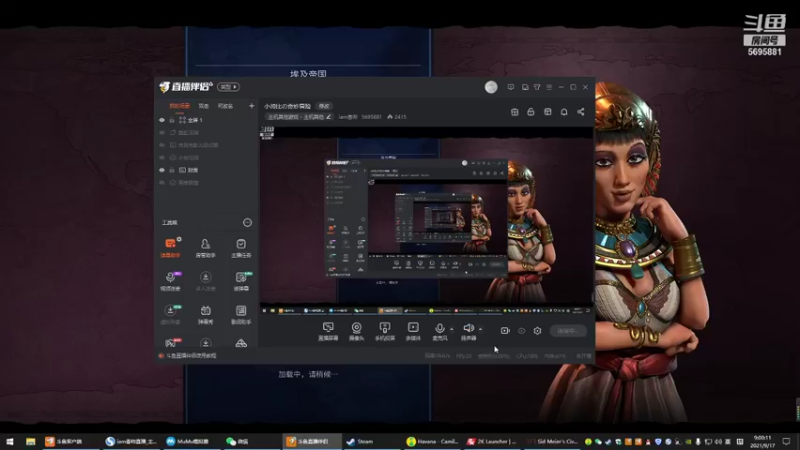Click the notification bell above the preview
This screenshot has width=800, height=450.
click(x=564, y=112)
